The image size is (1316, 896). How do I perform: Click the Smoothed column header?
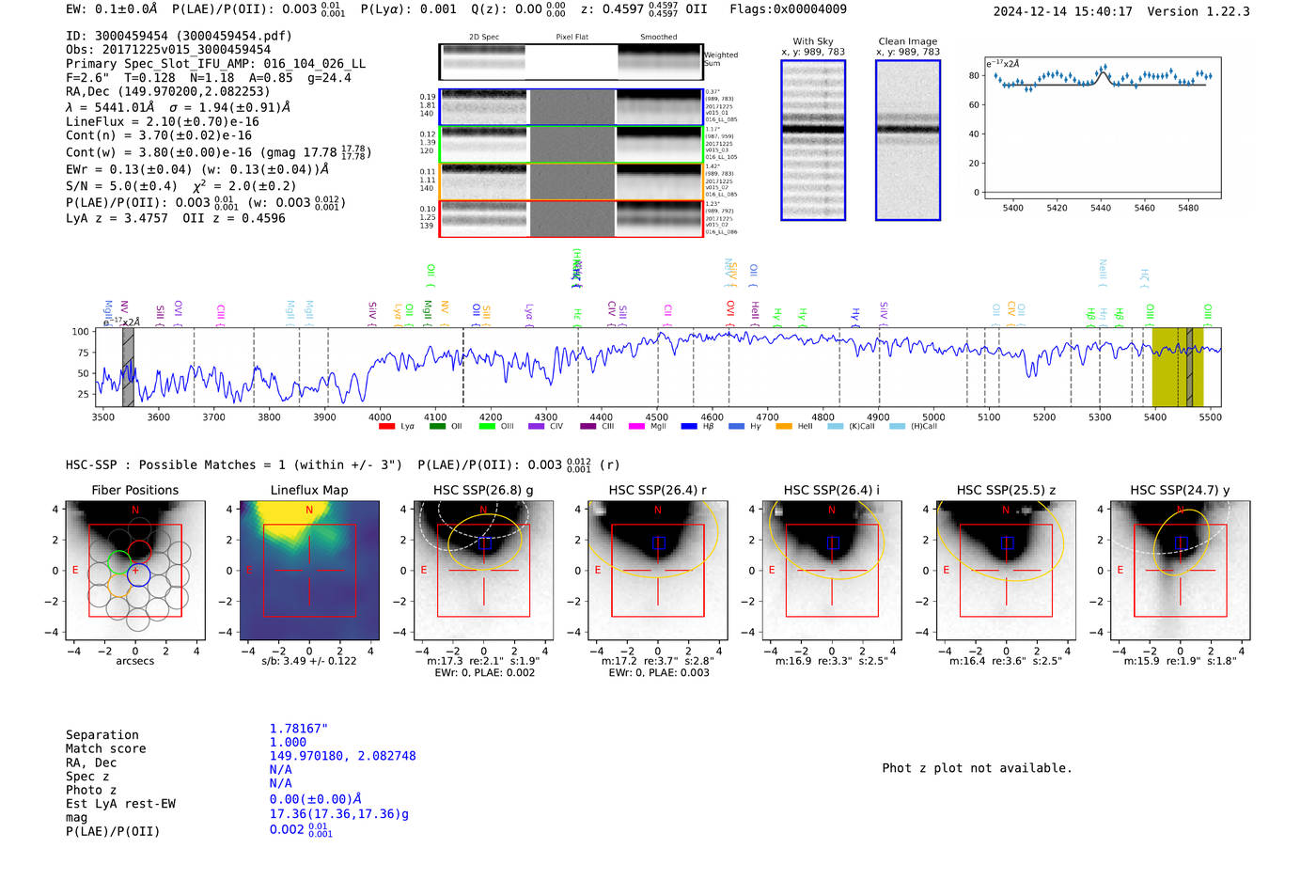tap(658, 37)
